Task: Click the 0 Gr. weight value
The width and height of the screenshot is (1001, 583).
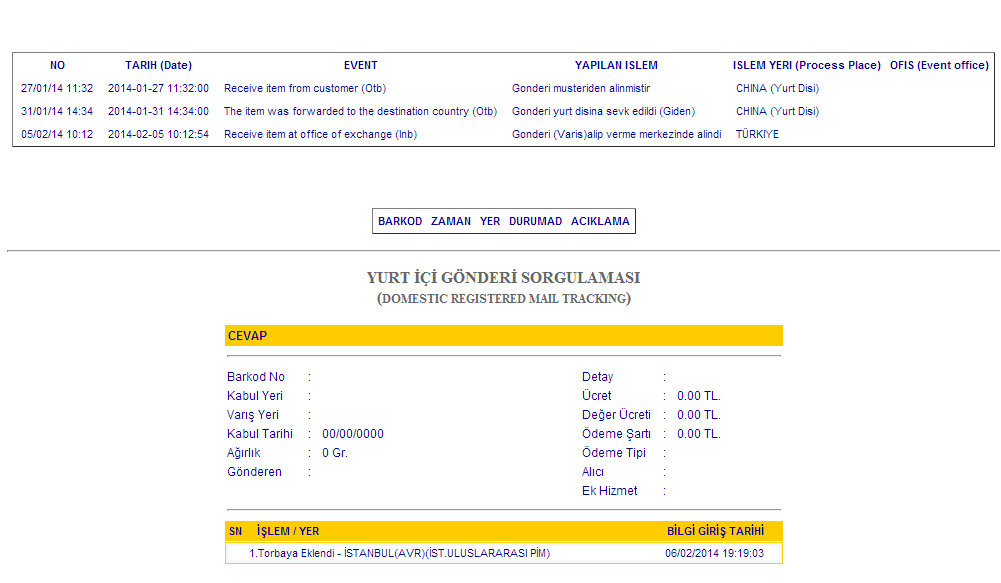Action: pos(335,453)
